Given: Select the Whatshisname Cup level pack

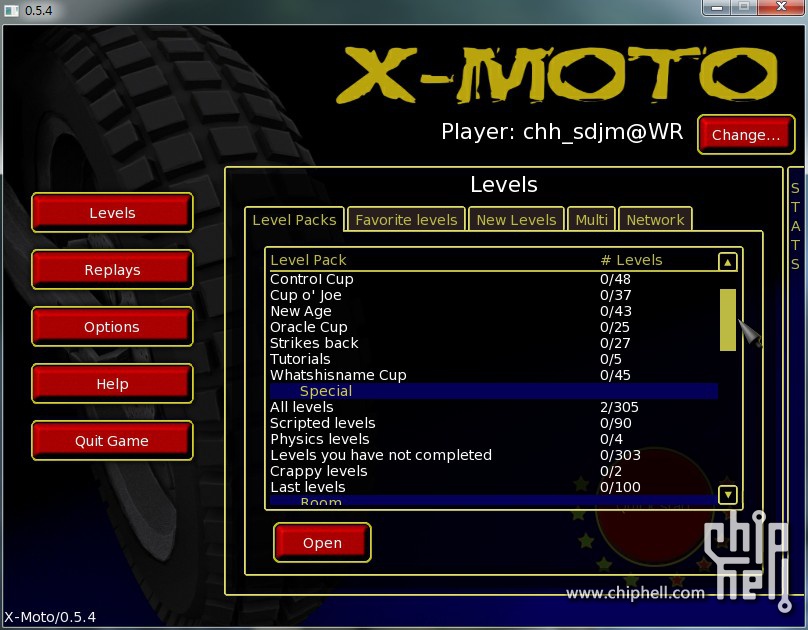Looking at the screenshot, I should click(494, 375).
